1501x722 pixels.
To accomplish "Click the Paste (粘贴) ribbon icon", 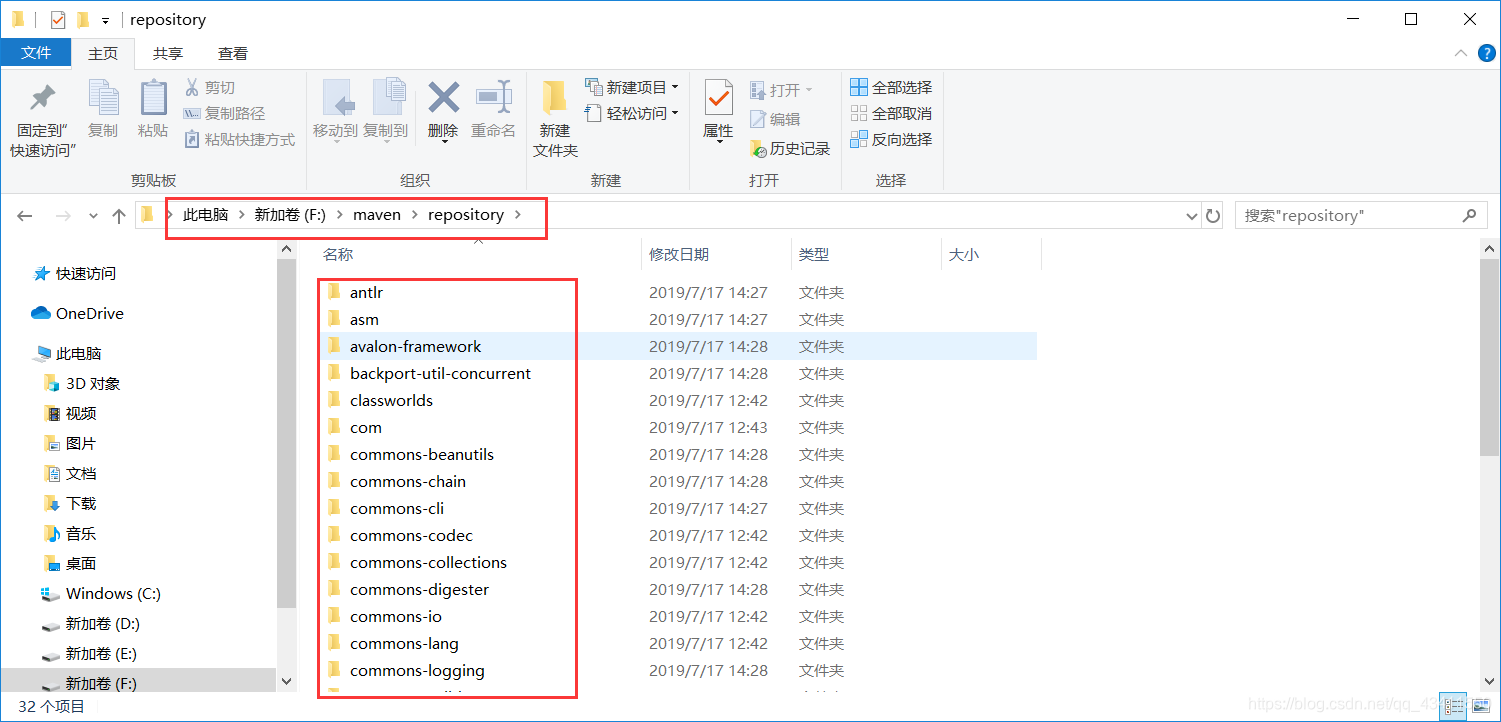I will [x=153, y=98].
